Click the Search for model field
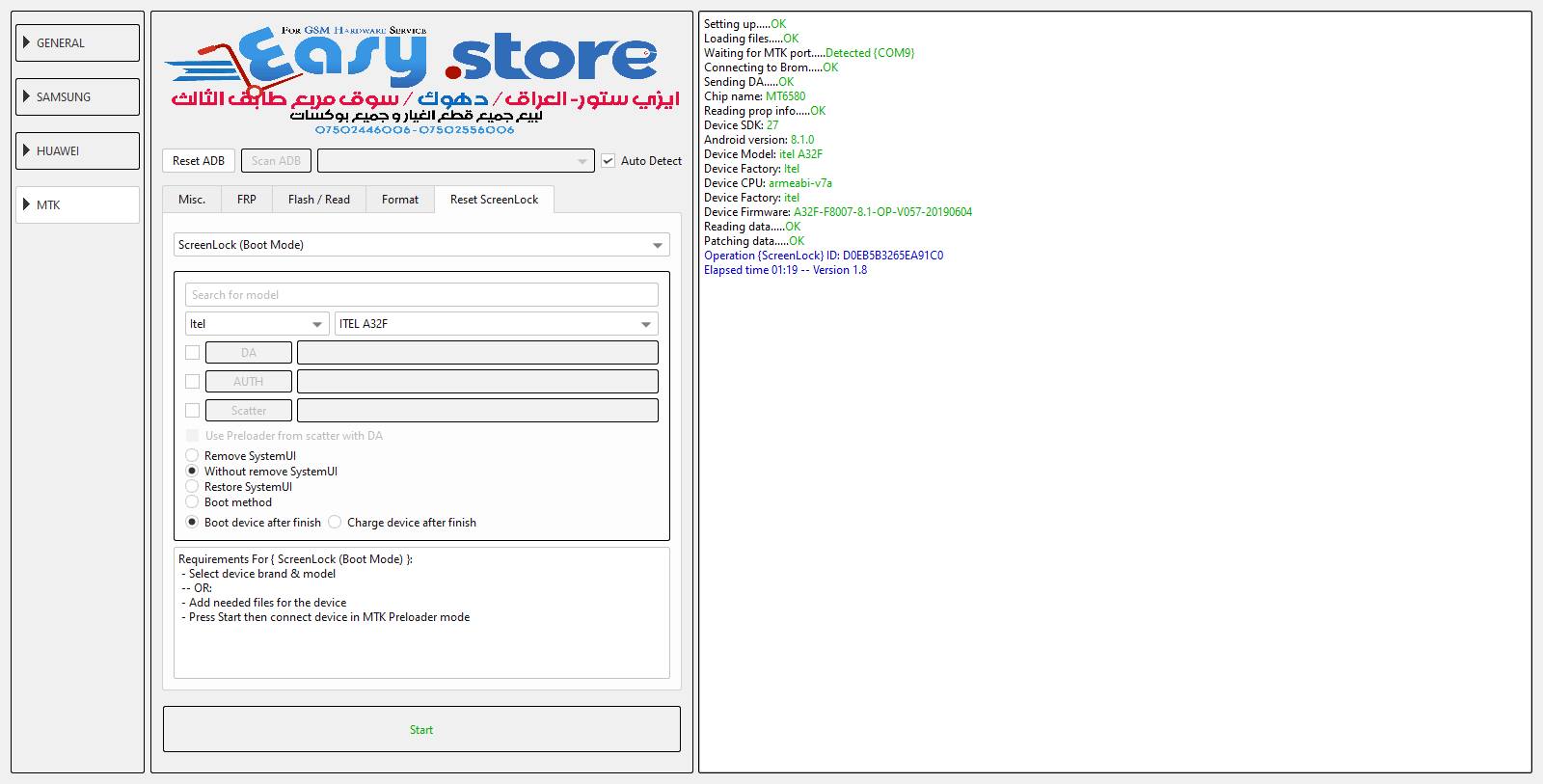The height and width of the screenshot is (784, 1543). pyautogui.click(x=421, y=295)
